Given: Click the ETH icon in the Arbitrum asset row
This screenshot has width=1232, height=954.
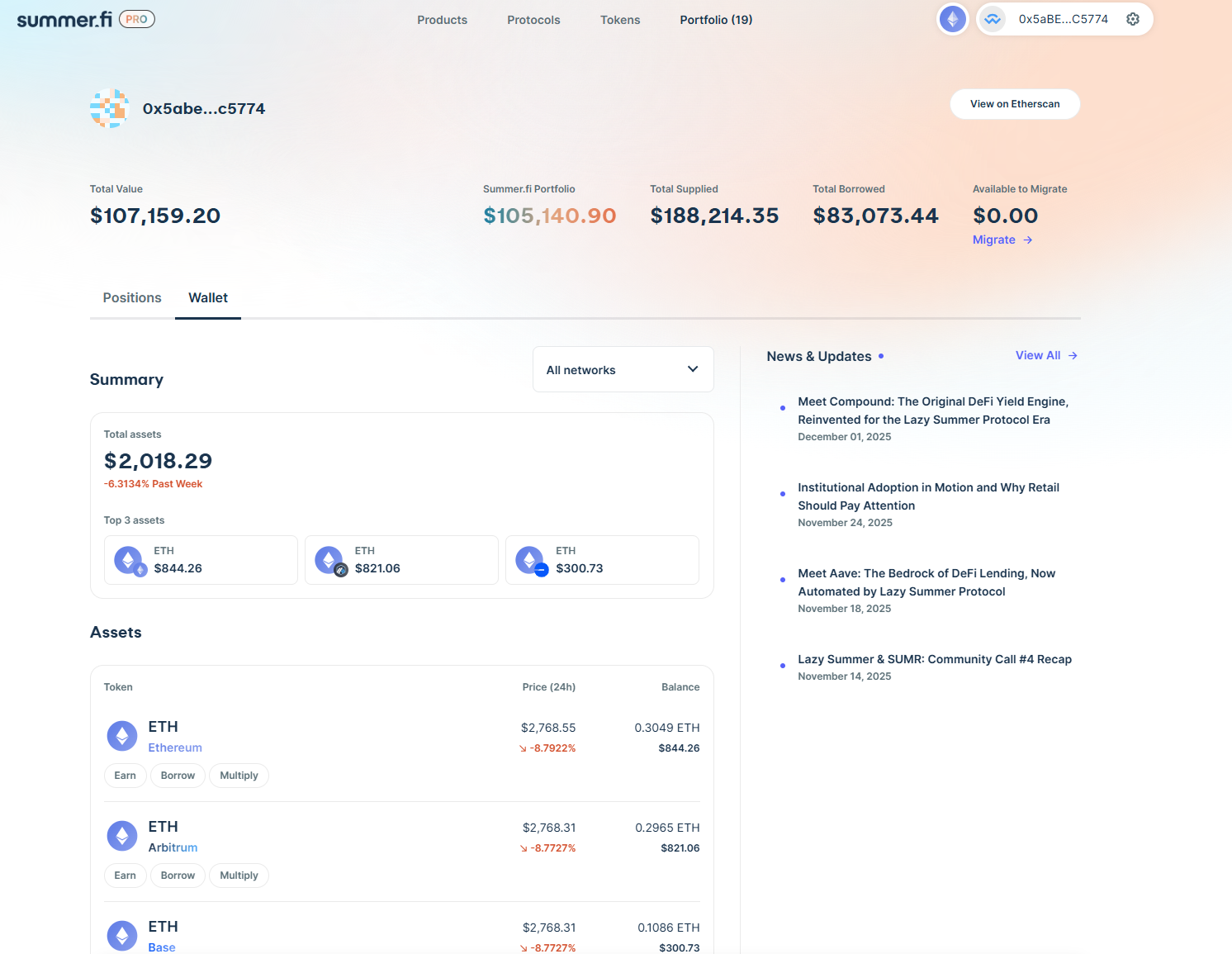Looking at the screenshot, I should [x=122, y=835].
